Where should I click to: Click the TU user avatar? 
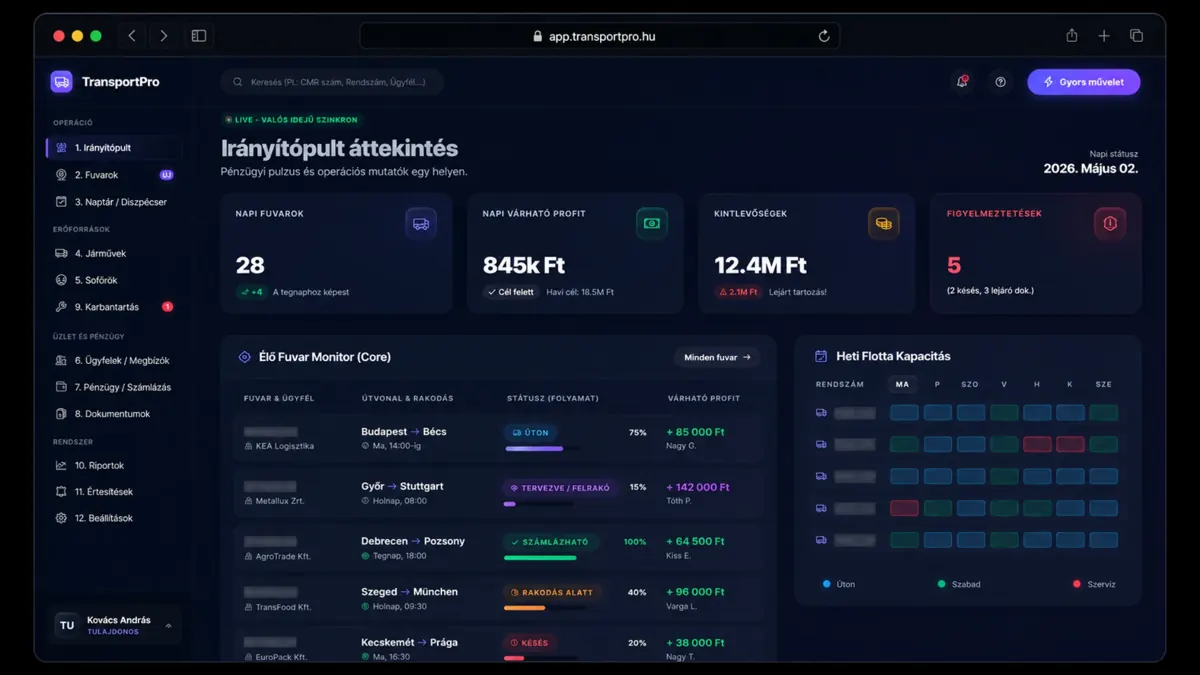tap(67, 625)
